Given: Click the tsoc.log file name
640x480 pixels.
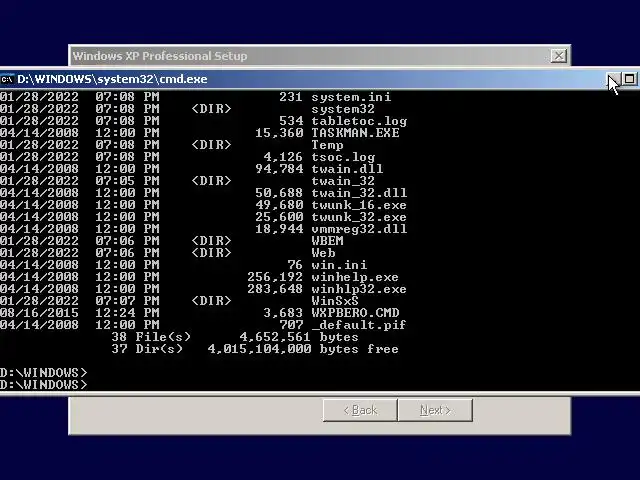Looking at the screenshot, I should (343, 157).
